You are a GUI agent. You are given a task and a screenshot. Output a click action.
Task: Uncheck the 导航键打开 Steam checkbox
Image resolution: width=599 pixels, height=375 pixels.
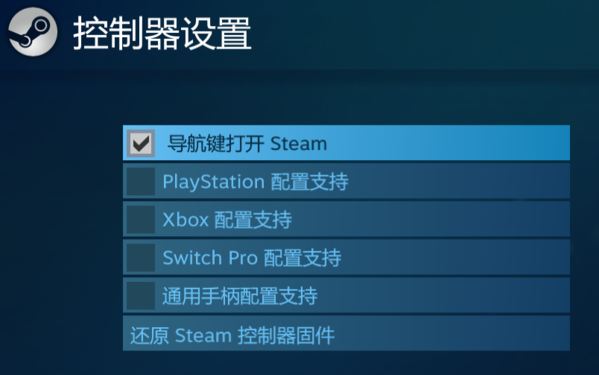click(141, 144)
